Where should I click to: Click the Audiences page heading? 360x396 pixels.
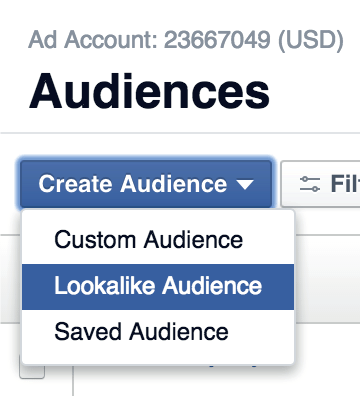click(149, 91)
